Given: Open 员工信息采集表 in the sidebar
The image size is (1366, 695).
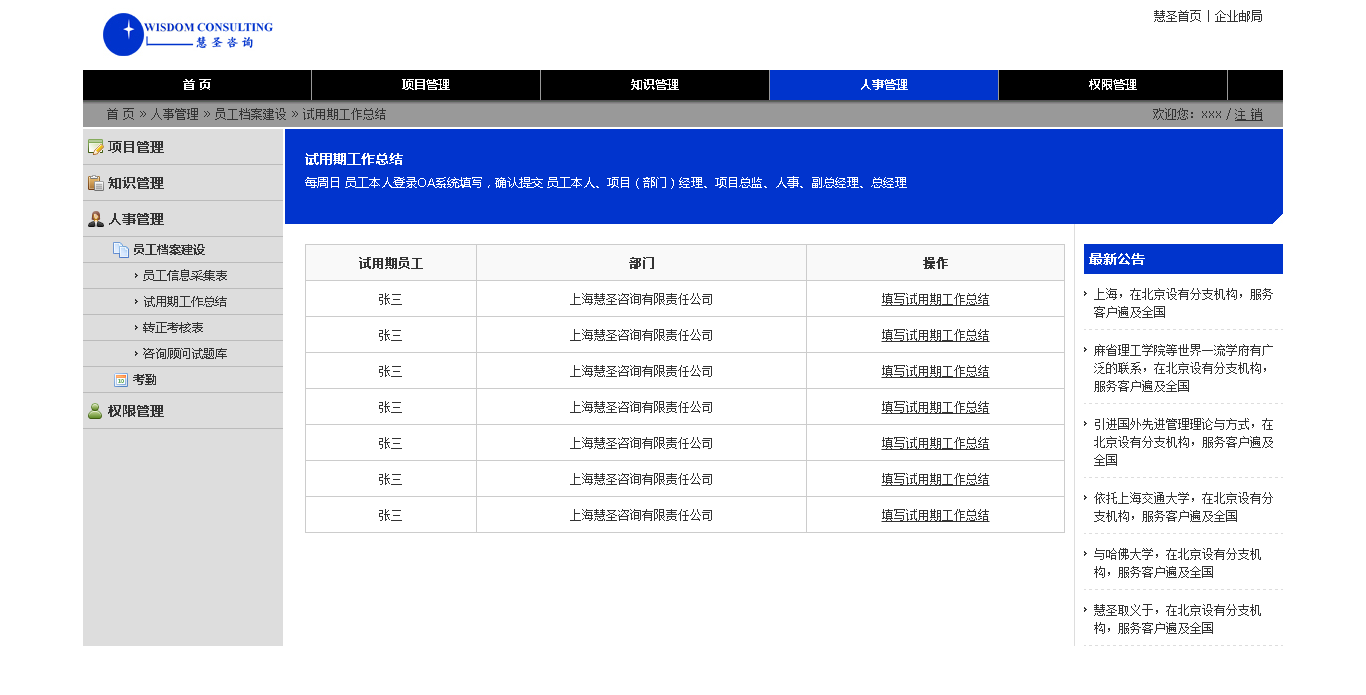Looking at the screenshot, I should click(x=185, y=276).
